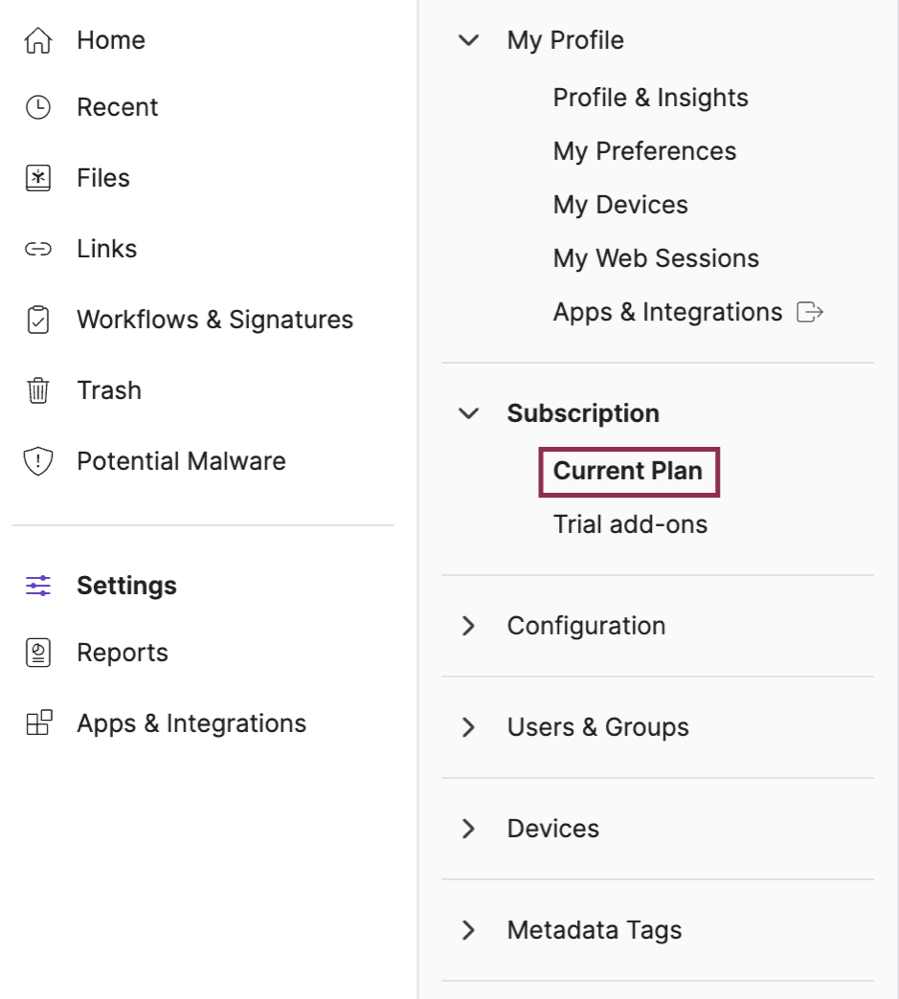Viewport: 899px width, 999px height.
Task: Select the Links chain icon
Action: 38,248
